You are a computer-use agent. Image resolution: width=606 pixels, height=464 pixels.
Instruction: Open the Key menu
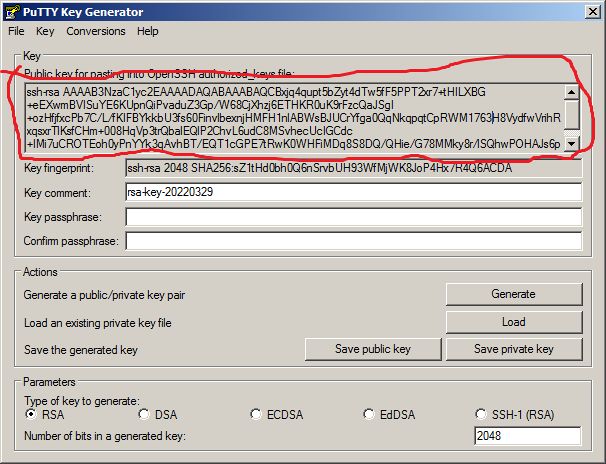46,31
